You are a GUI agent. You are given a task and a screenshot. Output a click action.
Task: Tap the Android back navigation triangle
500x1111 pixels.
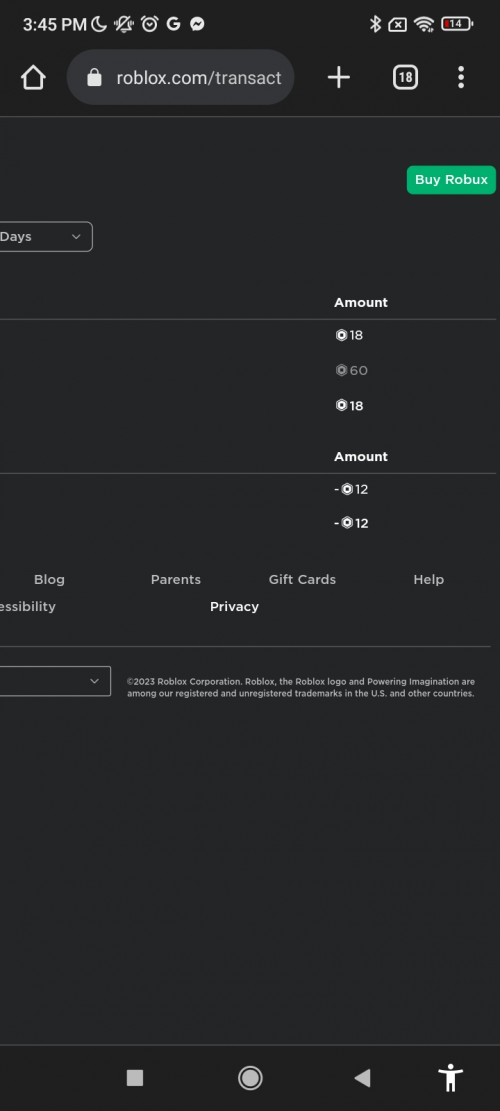pyautogui.click(x=362, y=1078)
